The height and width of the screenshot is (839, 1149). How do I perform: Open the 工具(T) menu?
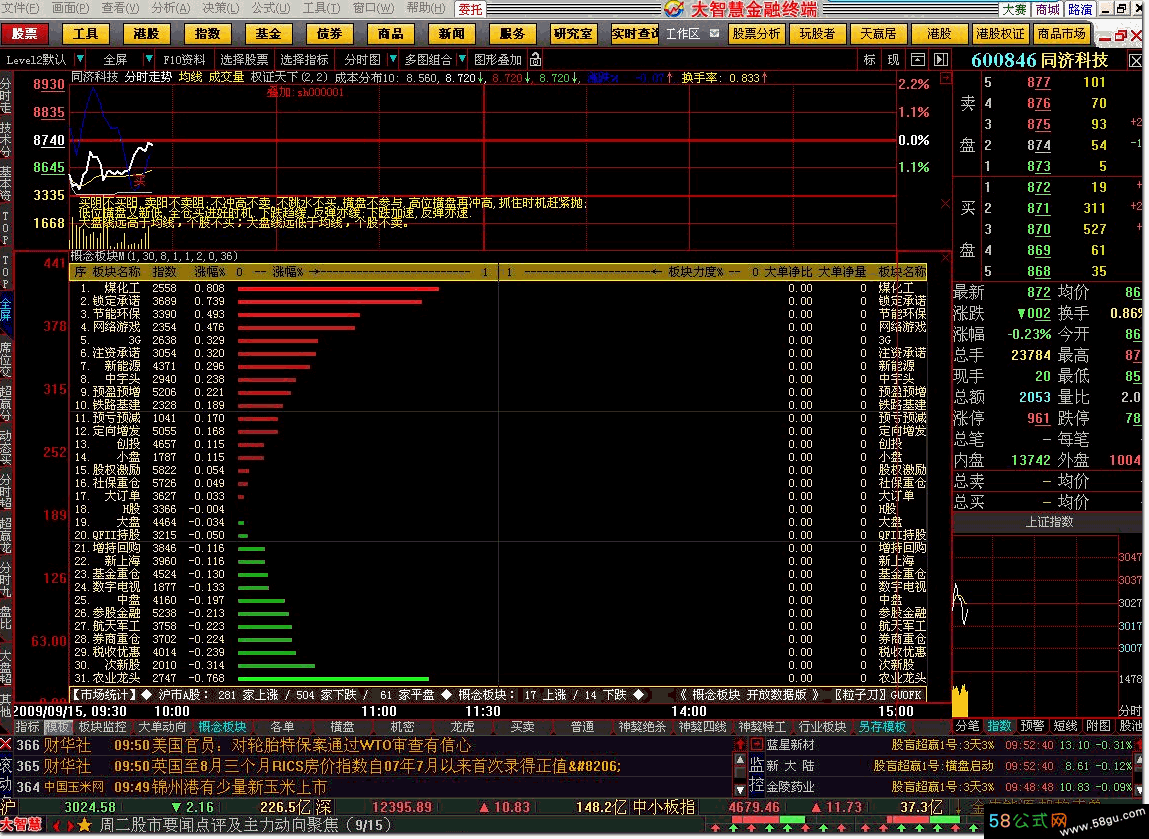click(x=321, y=8)
